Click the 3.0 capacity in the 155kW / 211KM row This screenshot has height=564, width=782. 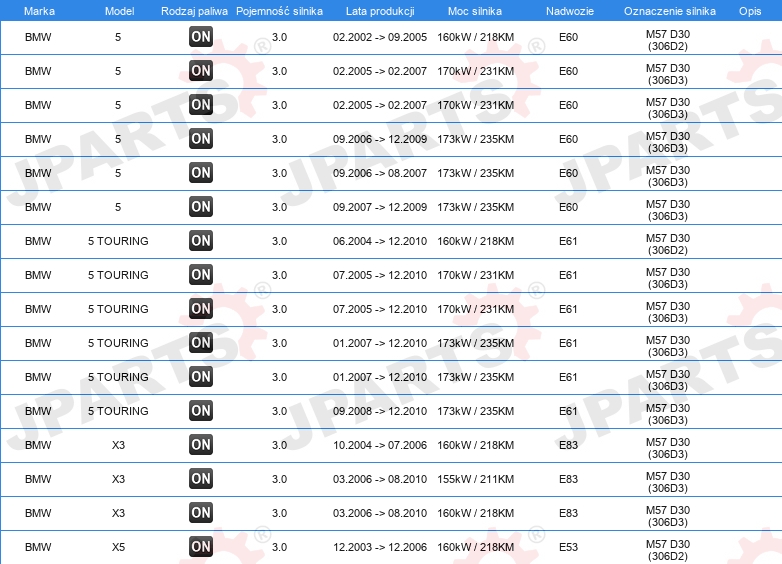tap(279, 479)
